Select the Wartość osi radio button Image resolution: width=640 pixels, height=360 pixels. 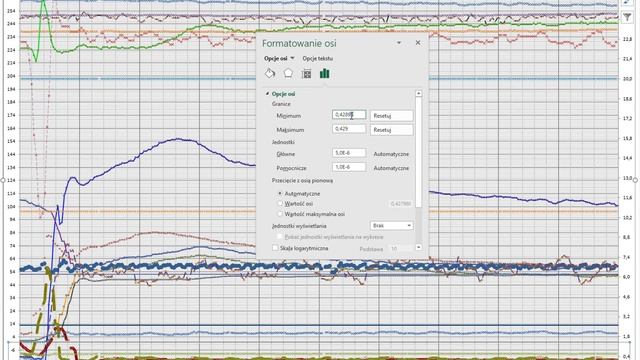pyautogui.click(x=280, y=203)
